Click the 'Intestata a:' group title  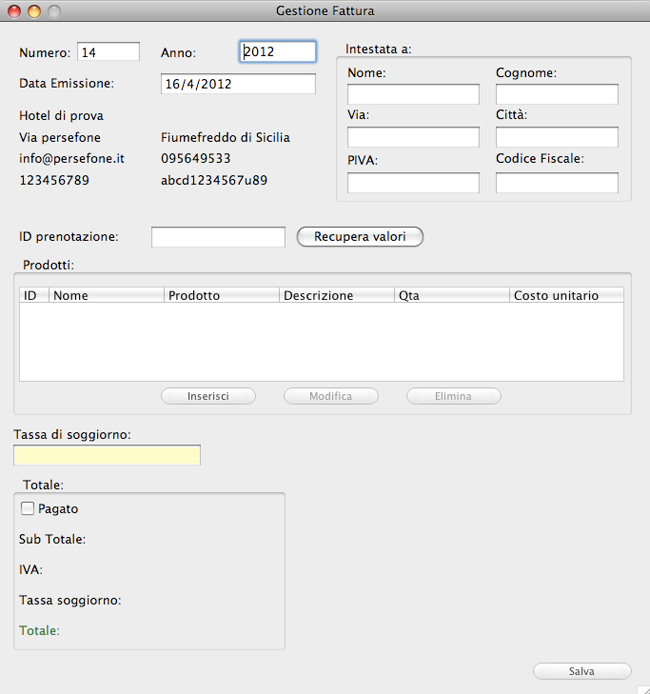point(378,49)
